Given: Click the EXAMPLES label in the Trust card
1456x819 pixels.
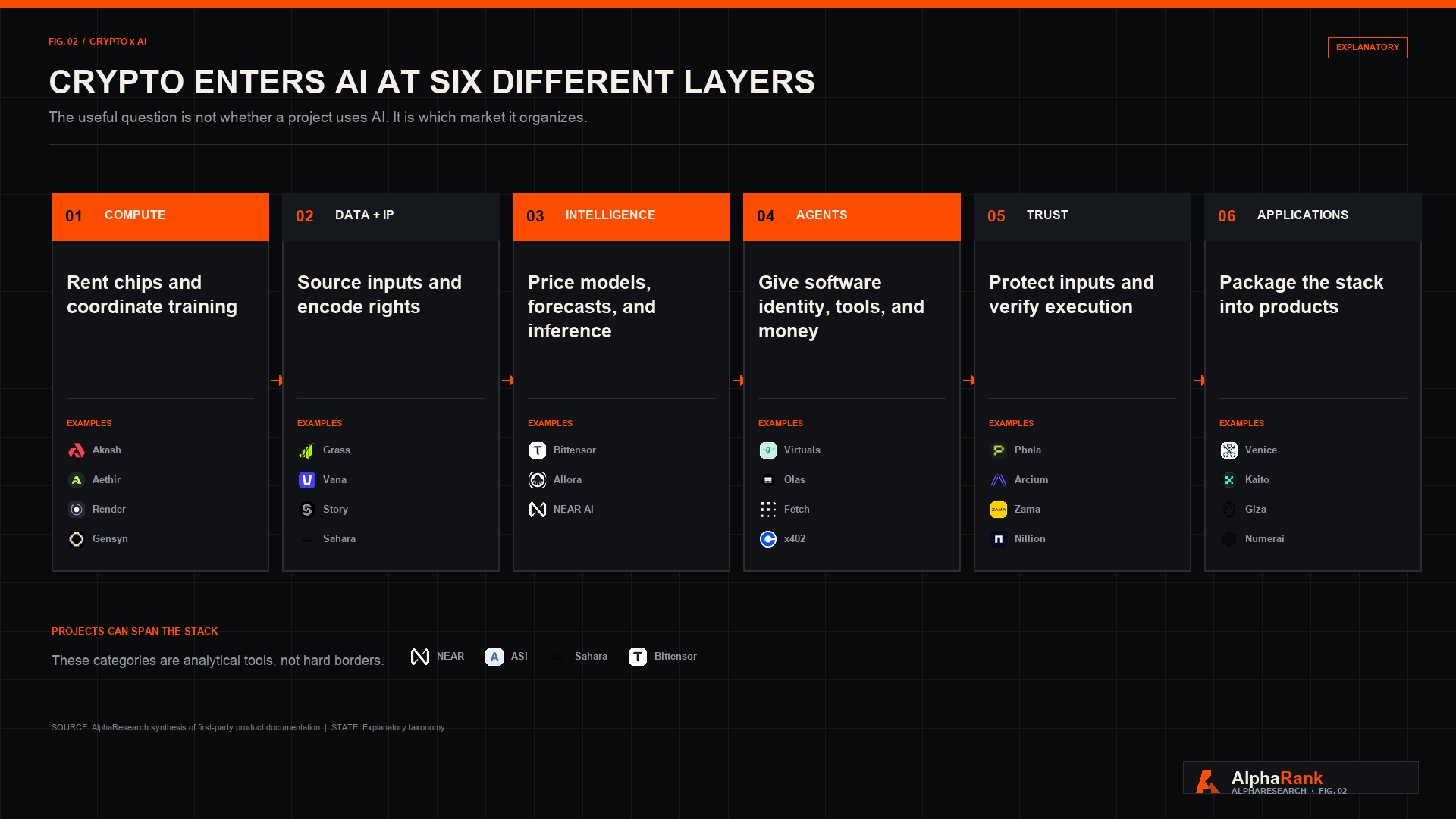Looking at the screenshot, I should tap(1011, 424).
